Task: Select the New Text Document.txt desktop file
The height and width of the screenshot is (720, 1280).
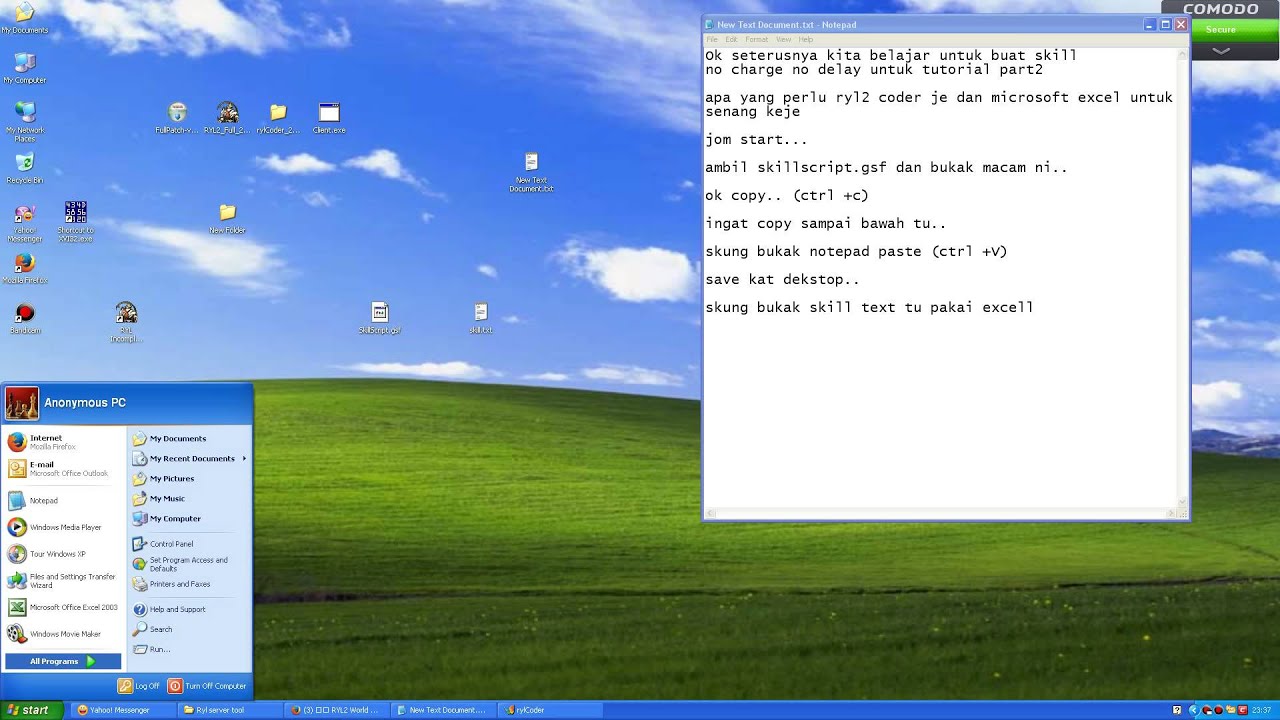Action: [531, 172]
